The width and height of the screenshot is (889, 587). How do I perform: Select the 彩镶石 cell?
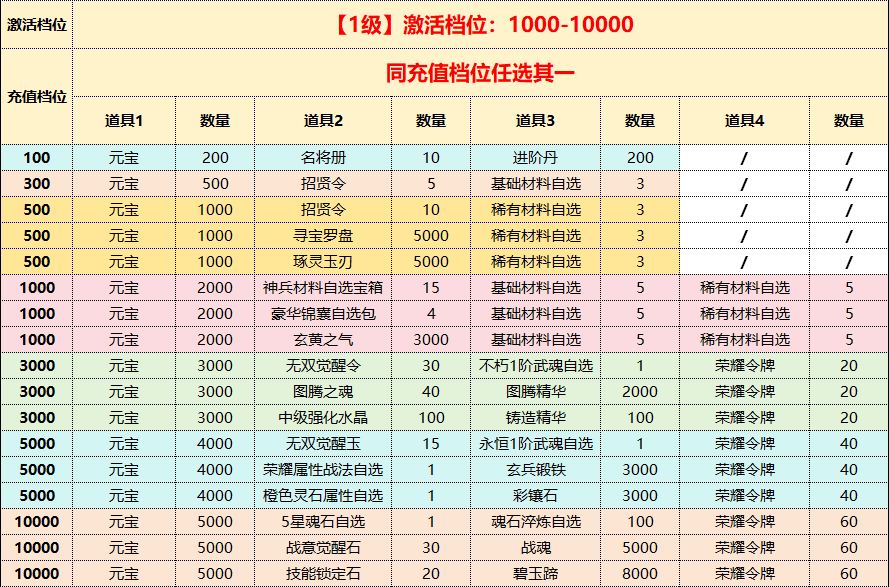tap(535, 496)
